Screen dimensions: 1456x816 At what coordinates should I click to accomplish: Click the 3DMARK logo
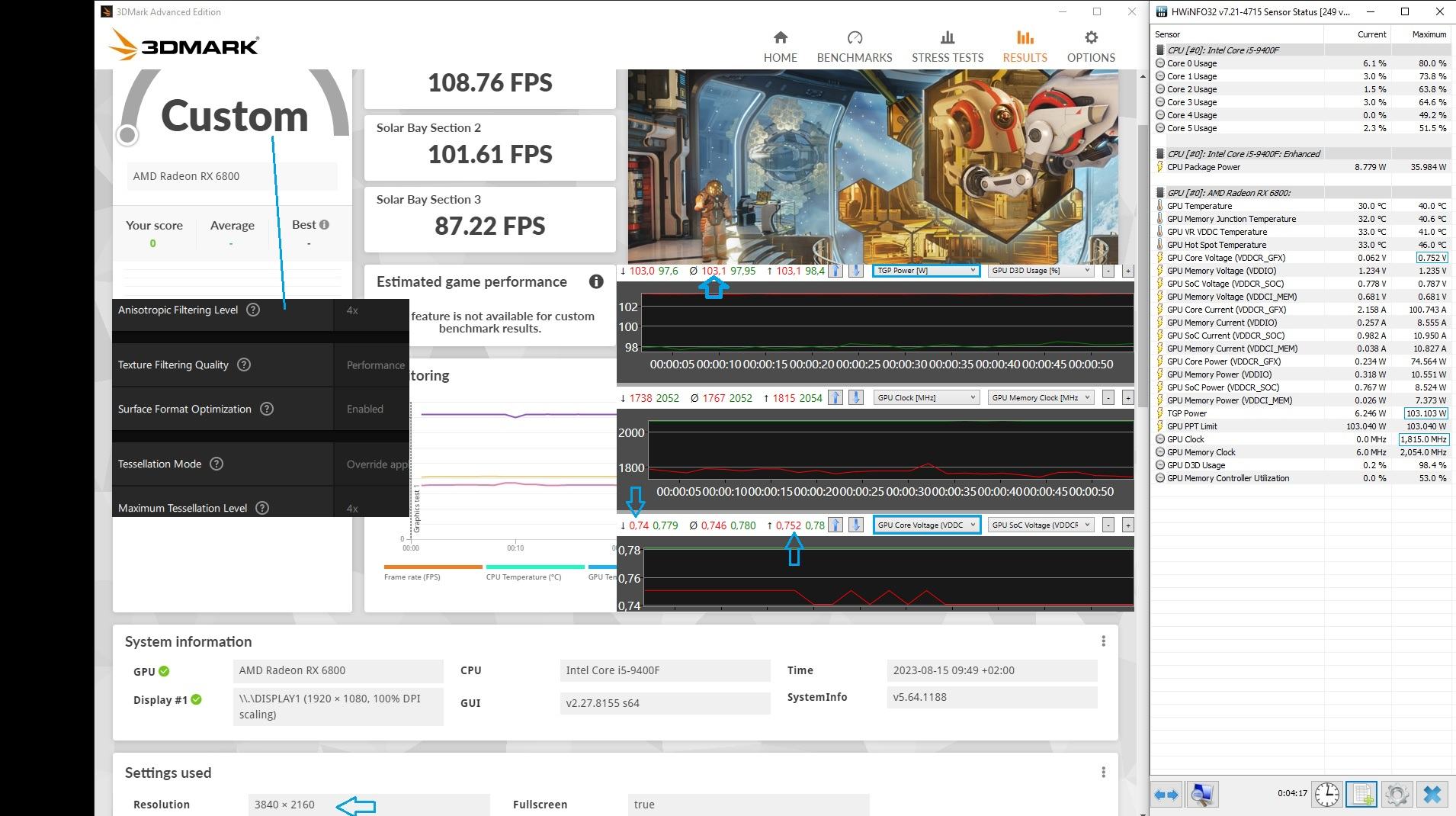(184, 45)
